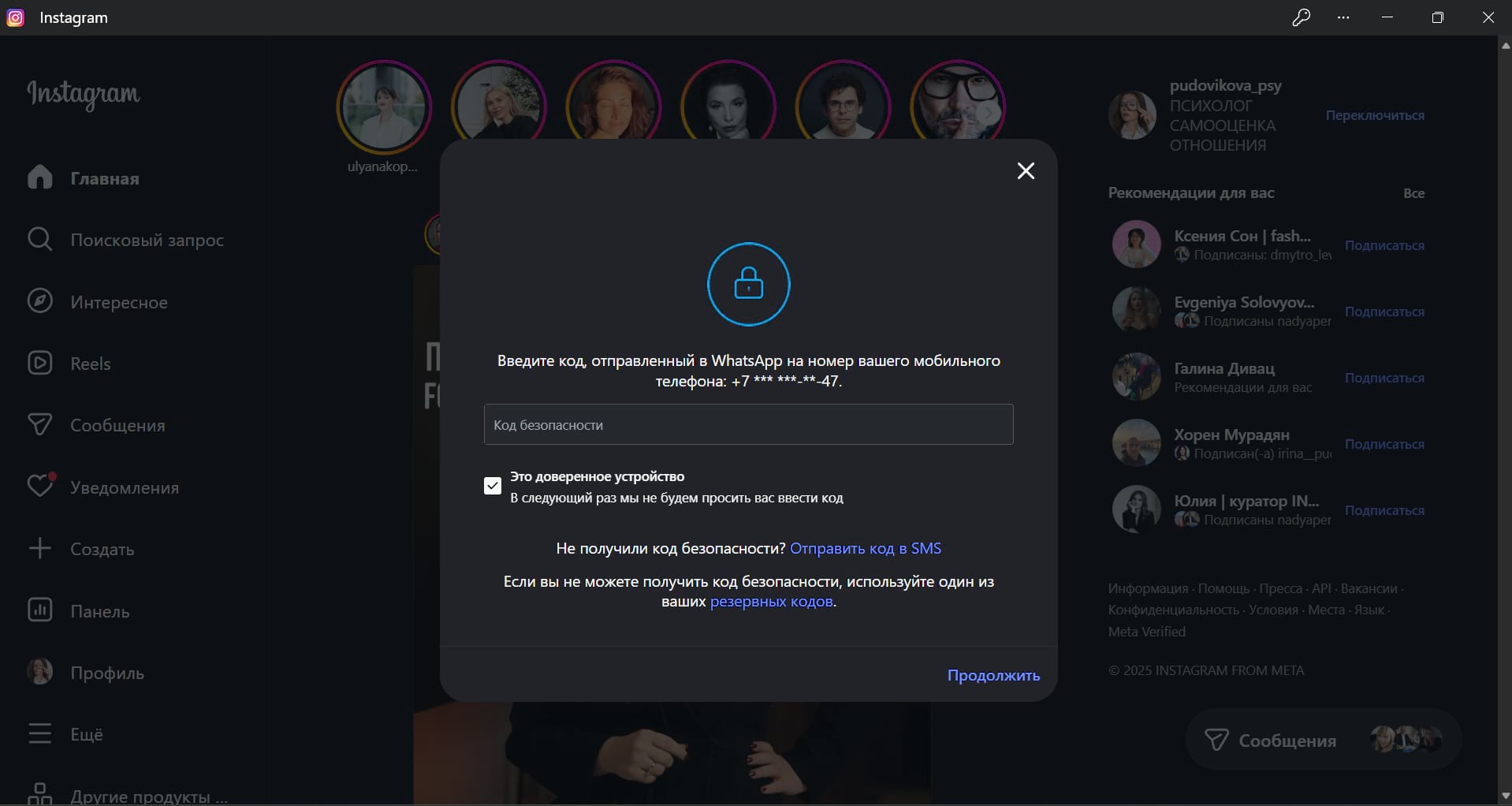This screenshot has width=1512, height=806.
Task: Open search via the magnifier icon
Action: (x=39, y=239)
